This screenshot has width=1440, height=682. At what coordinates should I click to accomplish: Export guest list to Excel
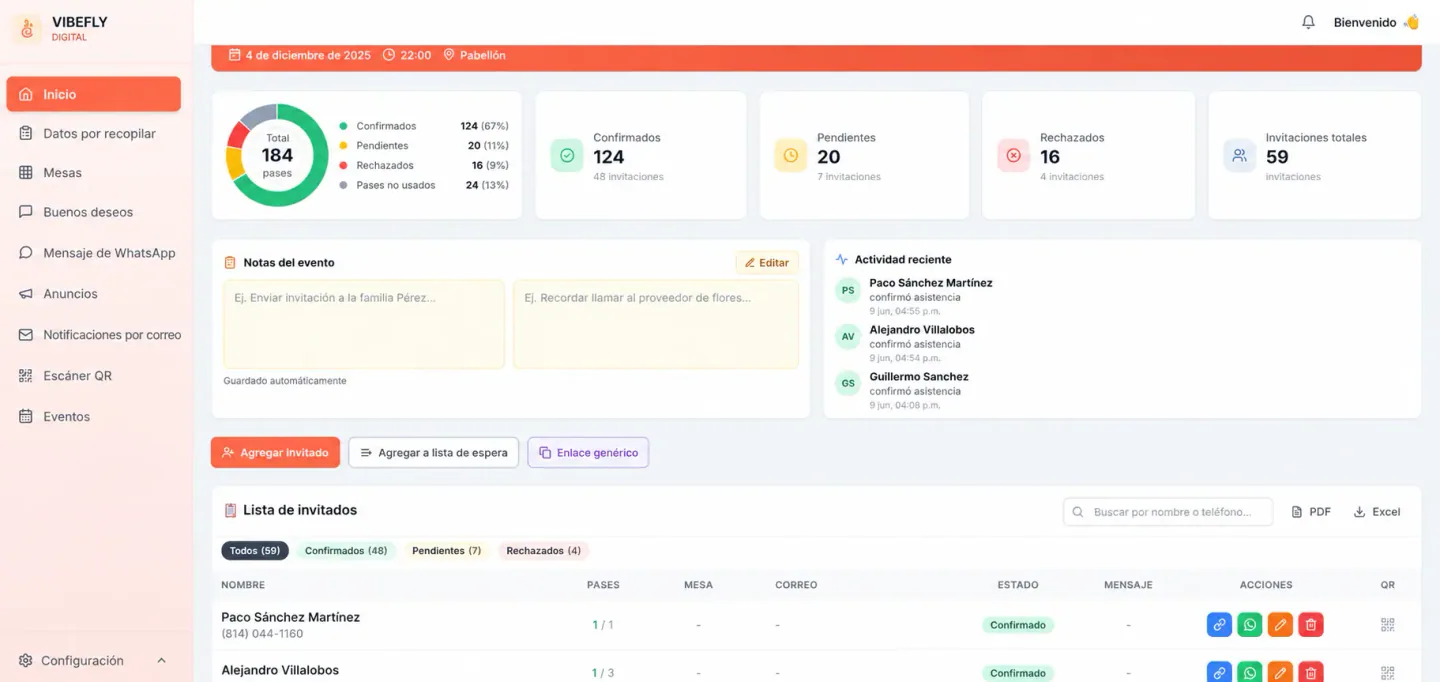point(1377,512)
